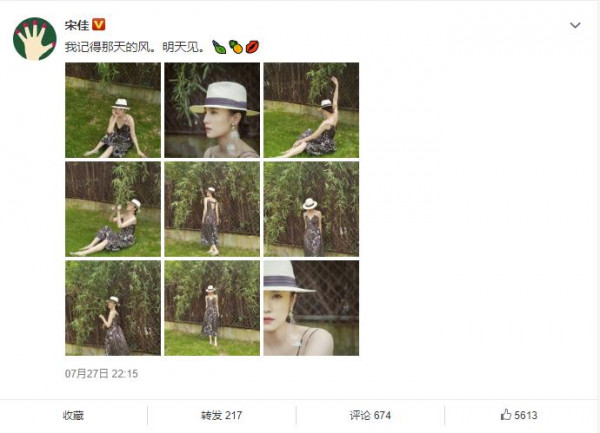Viewport: 600px width, 433px height.
Task: Open bottom-left photo standing in bamboo
Action: 113,308
